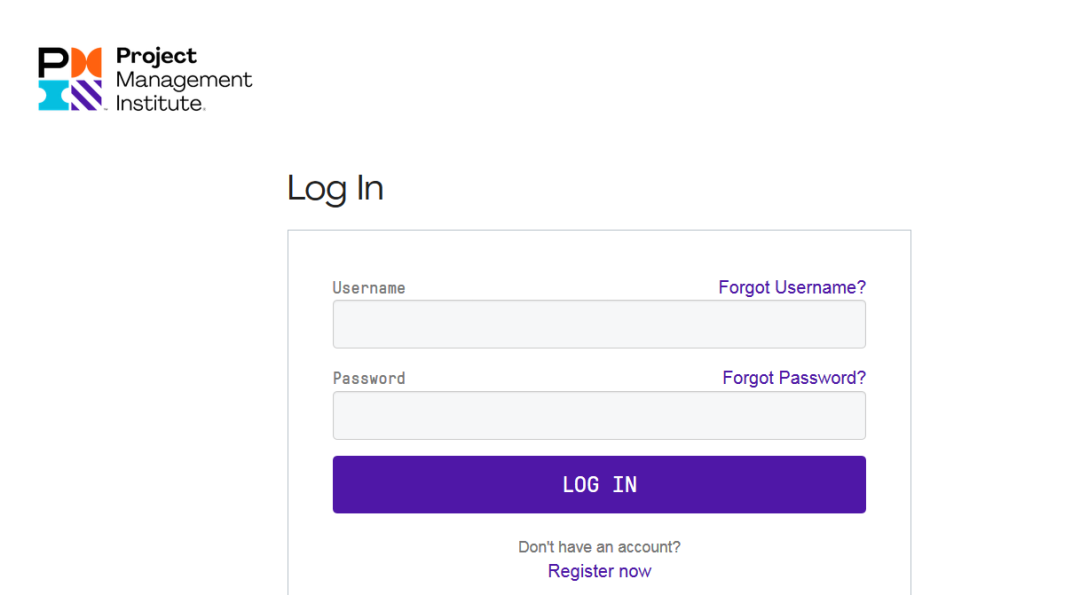Image resolution: width=1080 pixels, height=595 pixels.
Task: Click the LOG IN text on the button
Action: [599, 485]
